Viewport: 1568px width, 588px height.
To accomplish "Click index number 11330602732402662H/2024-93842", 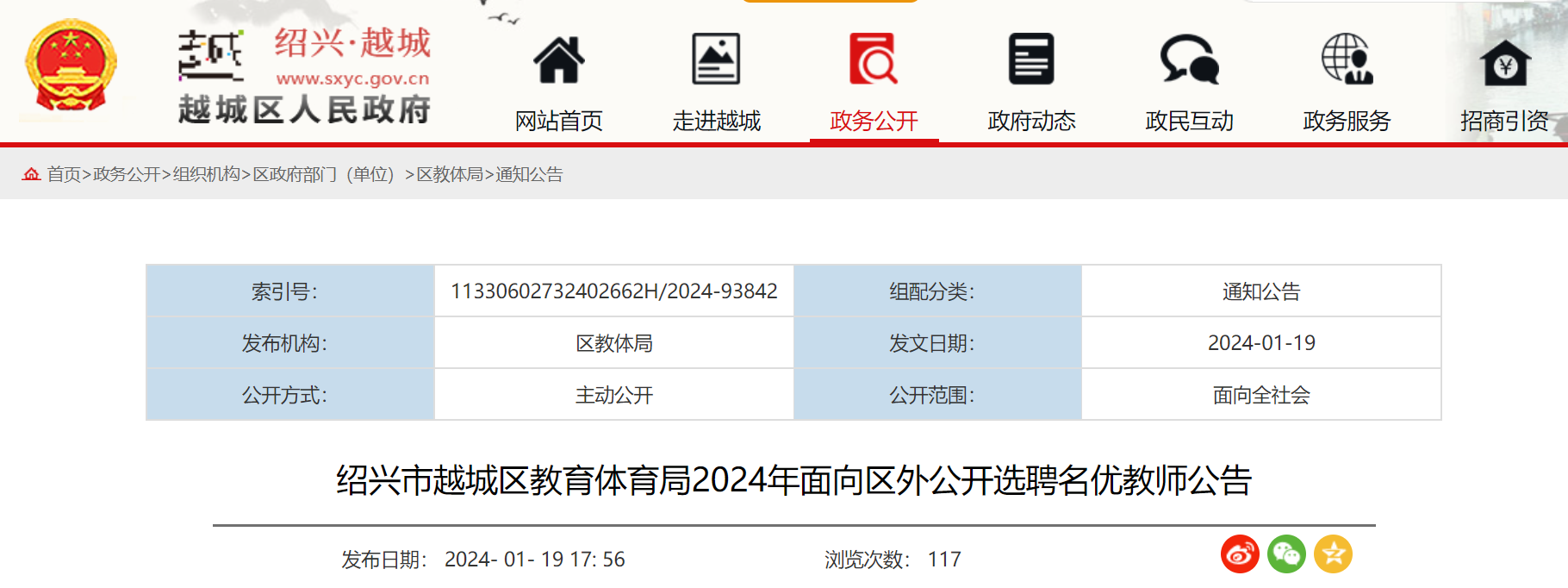I will click(x=614, y=291).
